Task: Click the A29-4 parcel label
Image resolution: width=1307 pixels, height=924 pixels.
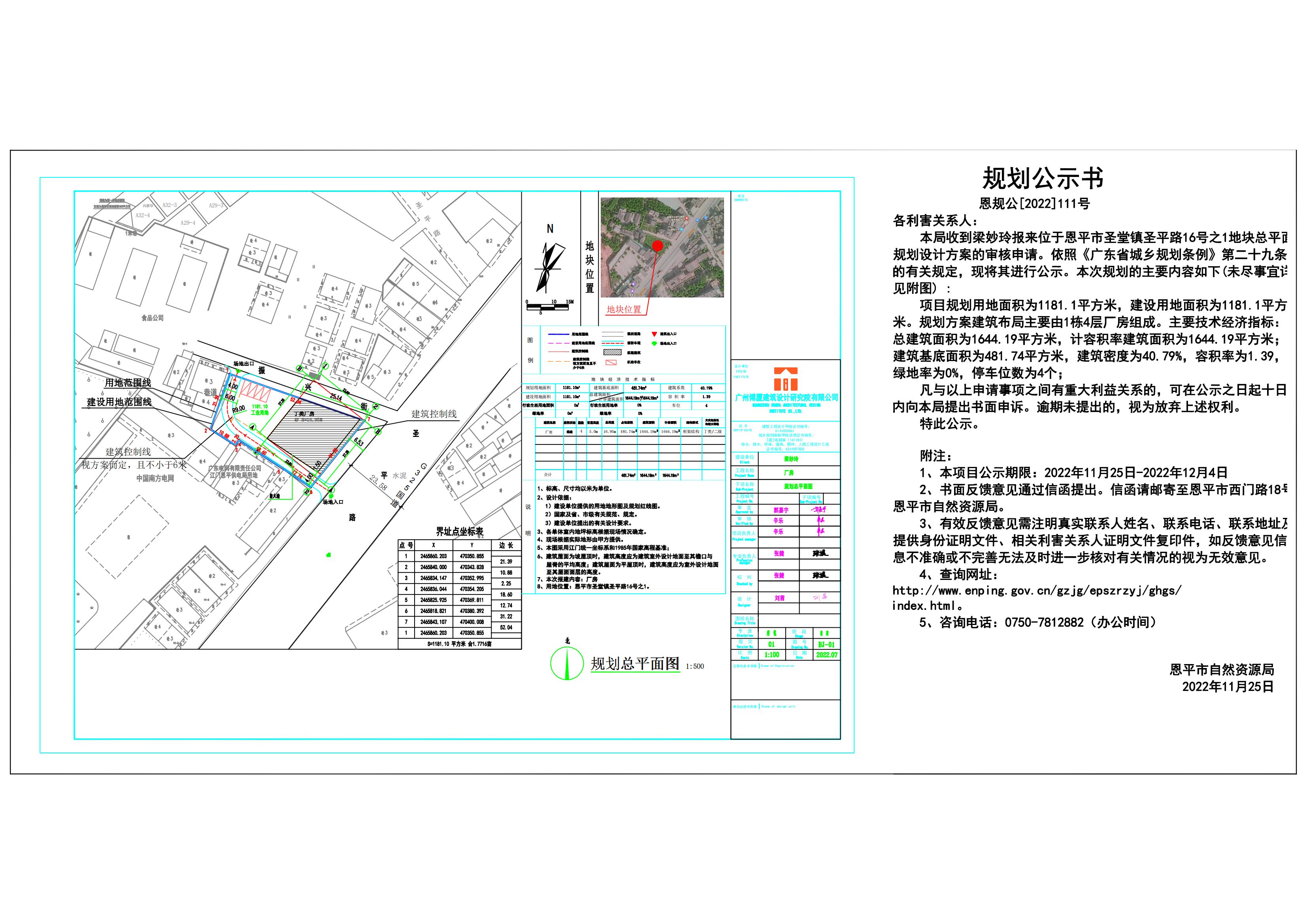Action: click(188, 223)
